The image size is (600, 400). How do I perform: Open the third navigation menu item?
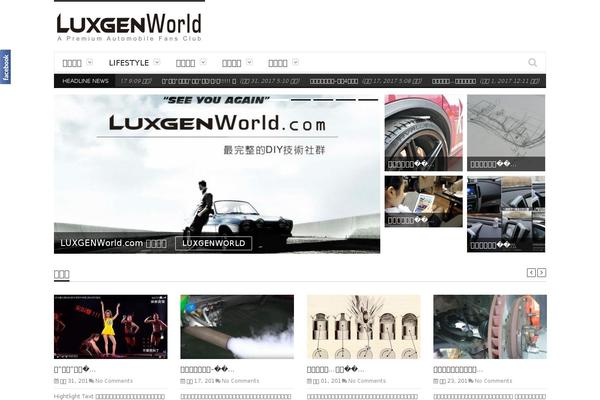[186, 63]
